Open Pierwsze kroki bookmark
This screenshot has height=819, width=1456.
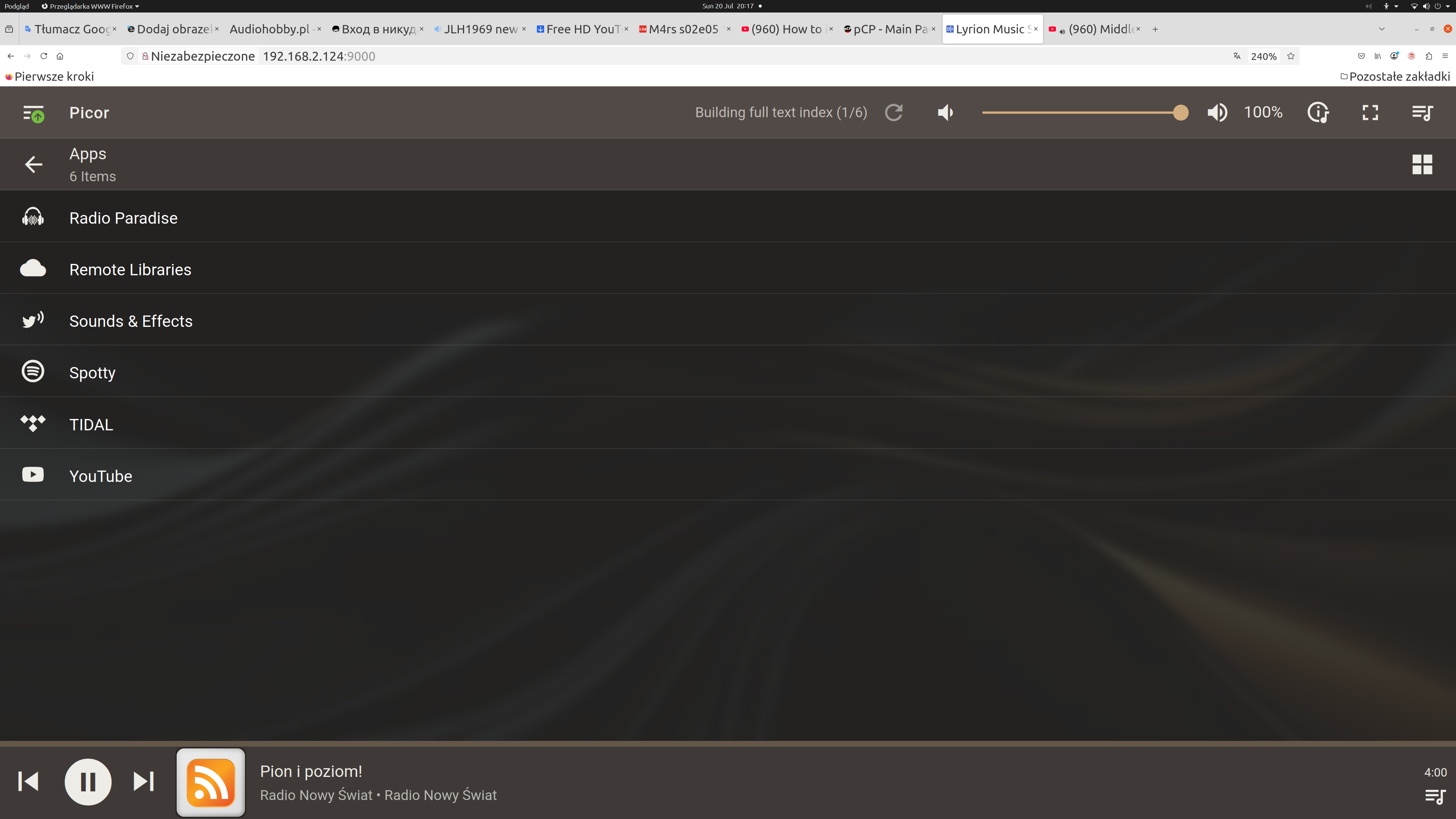(x=49, y=76)
